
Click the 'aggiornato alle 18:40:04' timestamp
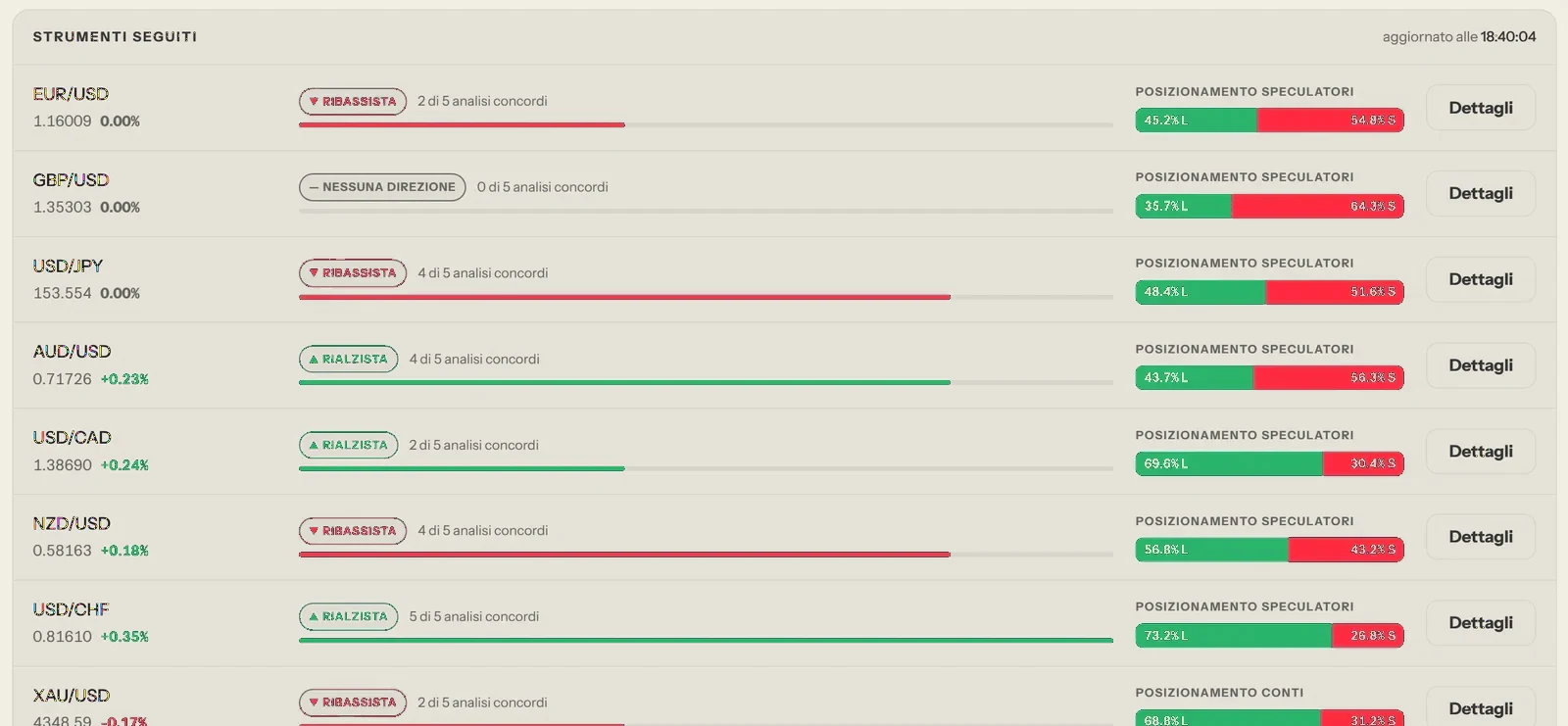click(1459, 37)
